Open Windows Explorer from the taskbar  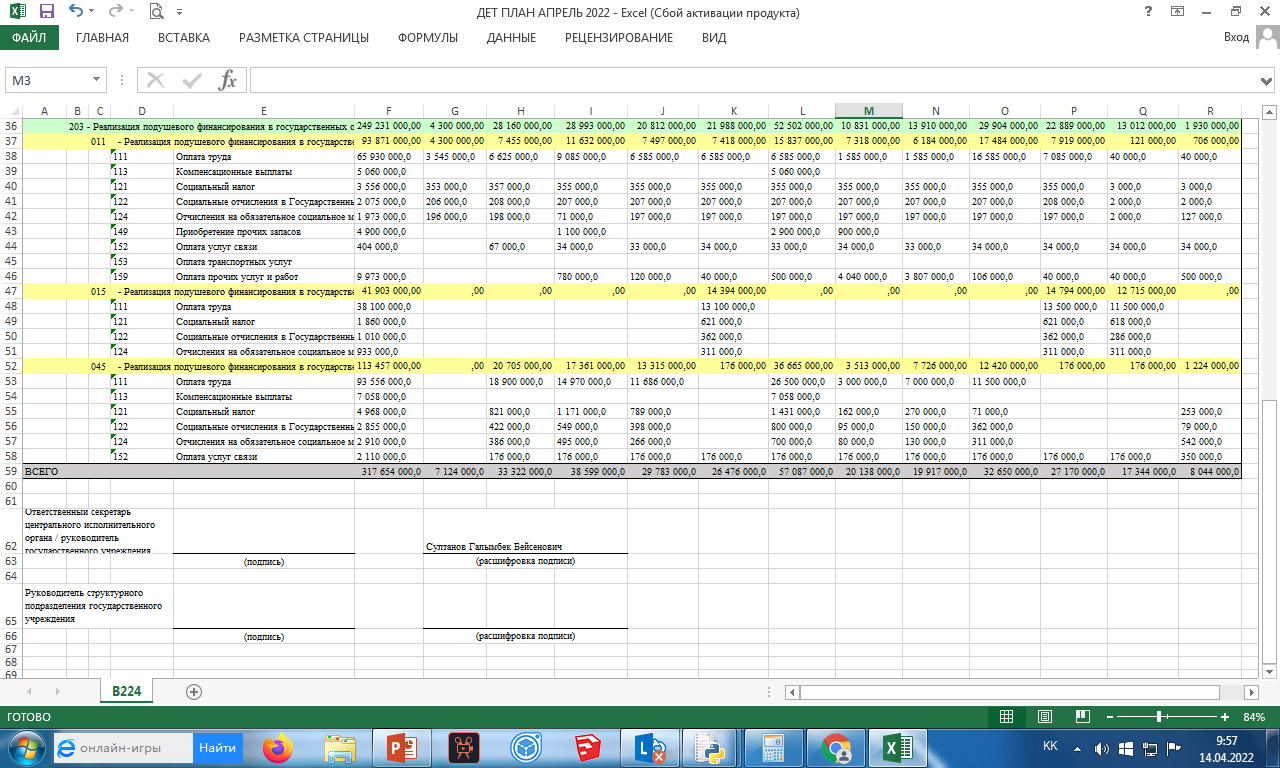pyautogui.click(x=339, y=748)
